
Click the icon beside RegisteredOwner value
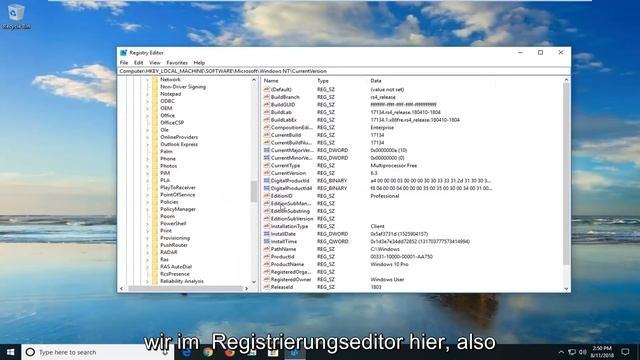click(x=267, y=280)
